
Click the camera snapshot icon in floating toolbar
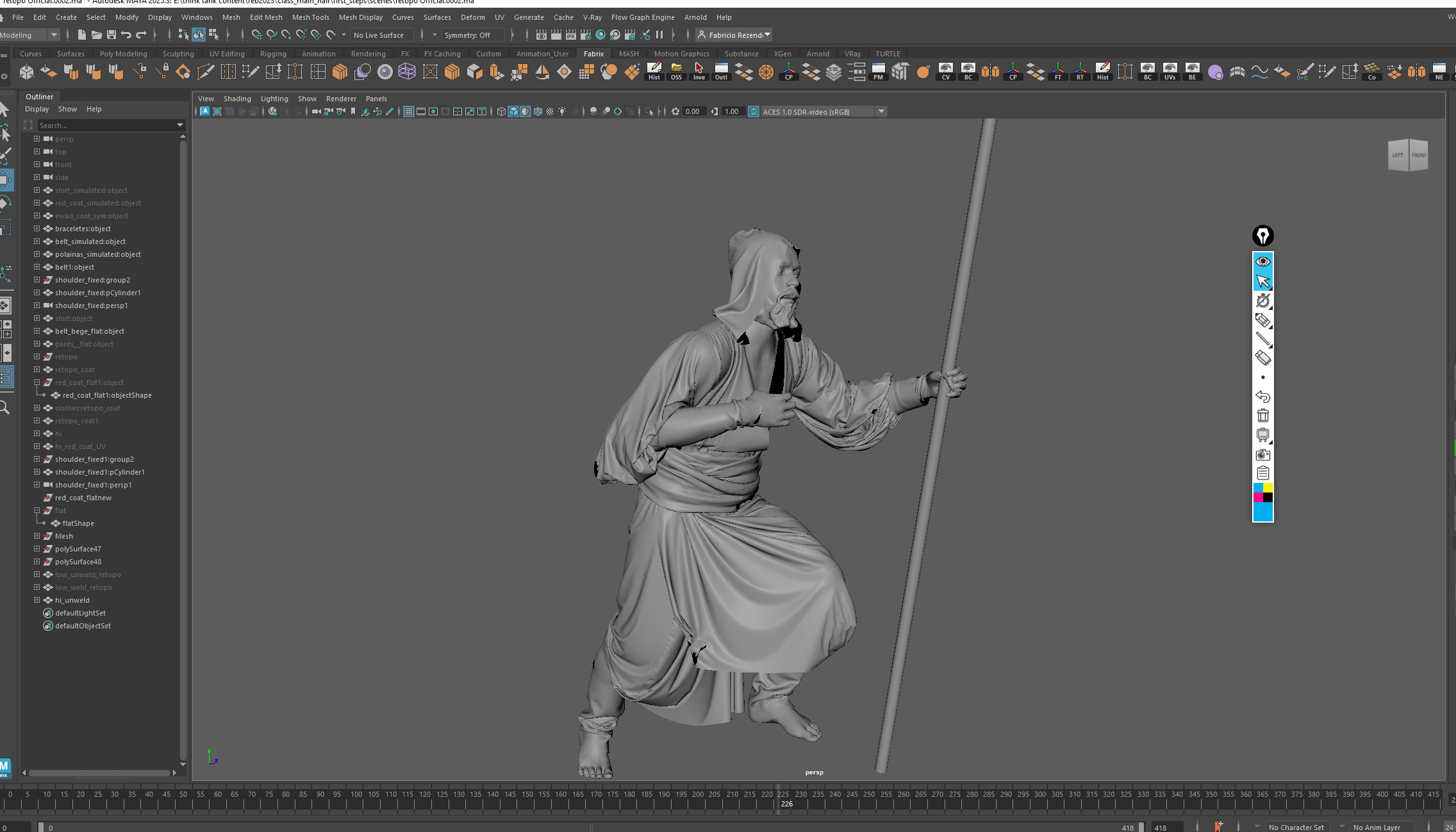point(1262,454)
